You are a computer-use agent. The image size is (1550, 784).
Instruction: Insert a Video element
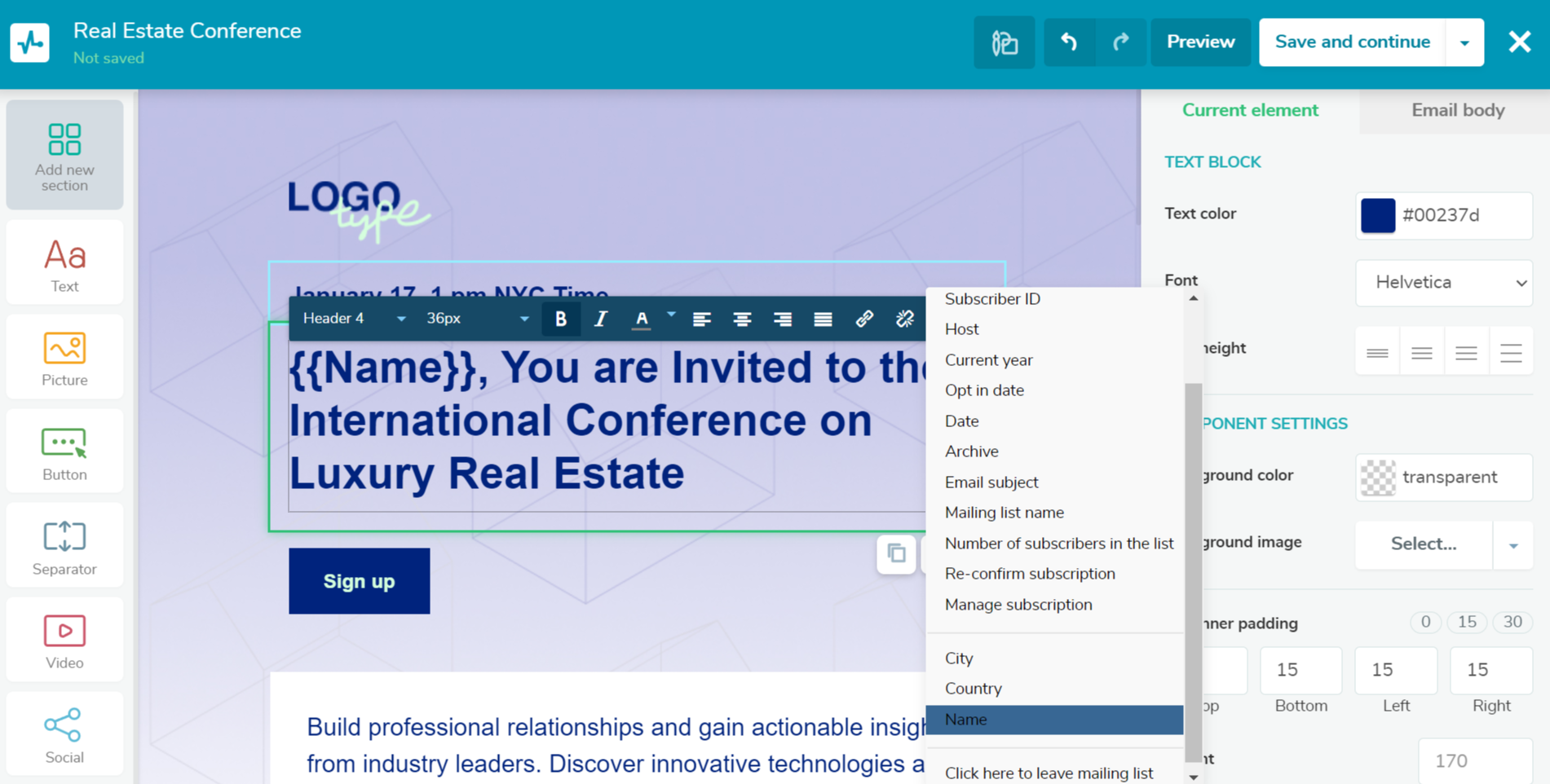tap(64, 639)
